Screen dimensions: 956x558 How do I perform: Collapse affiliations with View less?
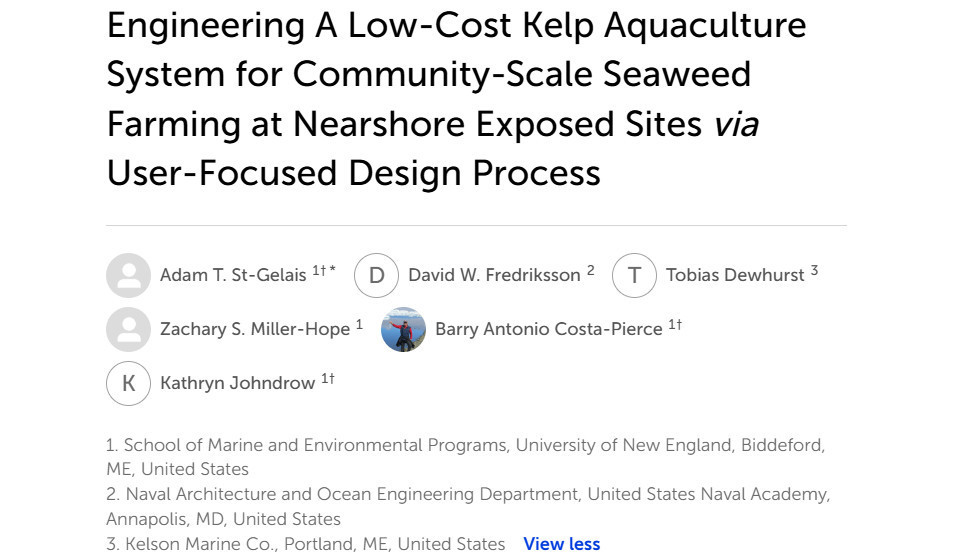pyautogui.click(x=562, y=543)
